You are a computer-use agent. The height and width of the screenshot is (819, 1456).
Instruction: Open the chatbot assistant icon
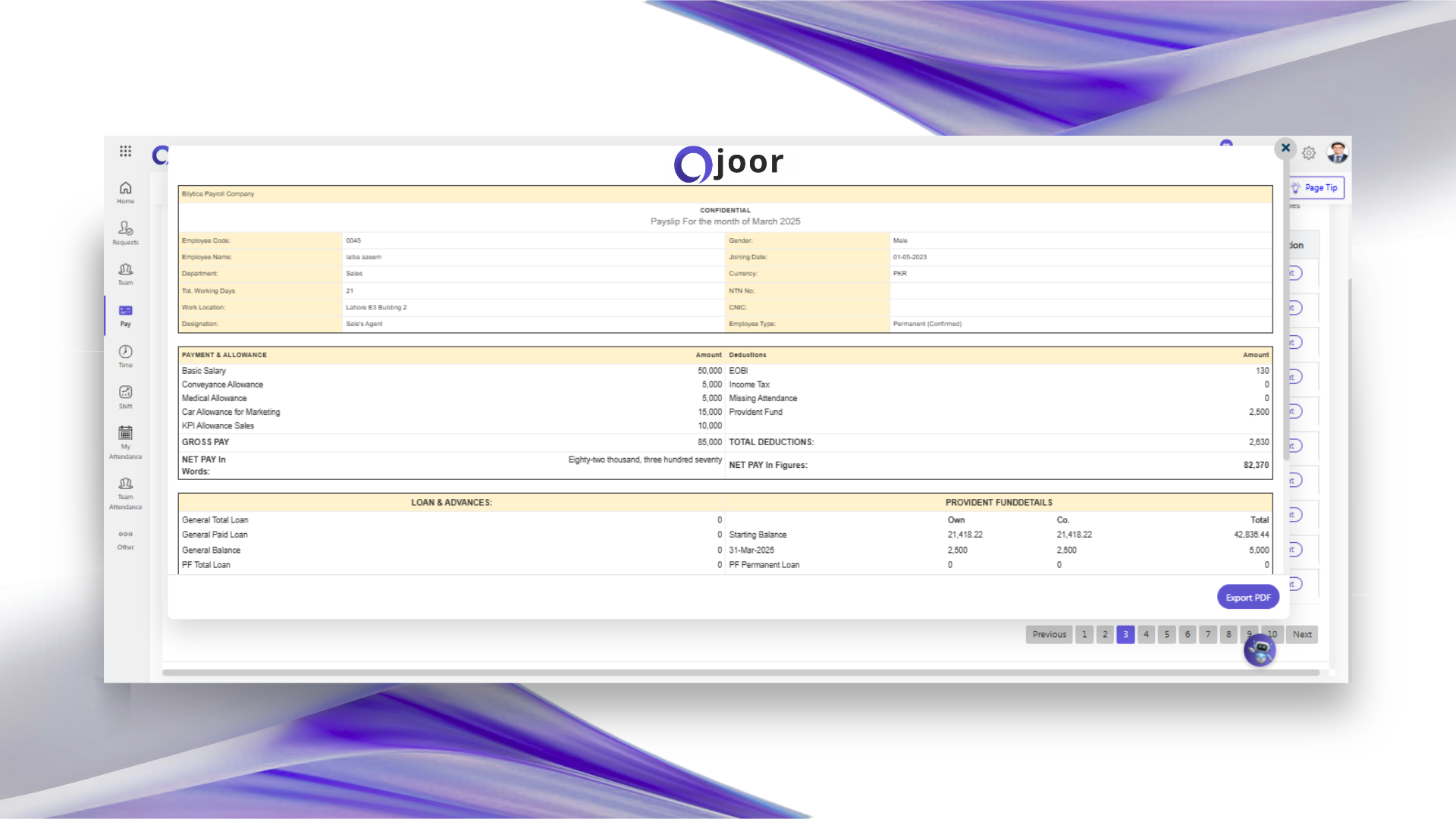[x=1260, y=651]
